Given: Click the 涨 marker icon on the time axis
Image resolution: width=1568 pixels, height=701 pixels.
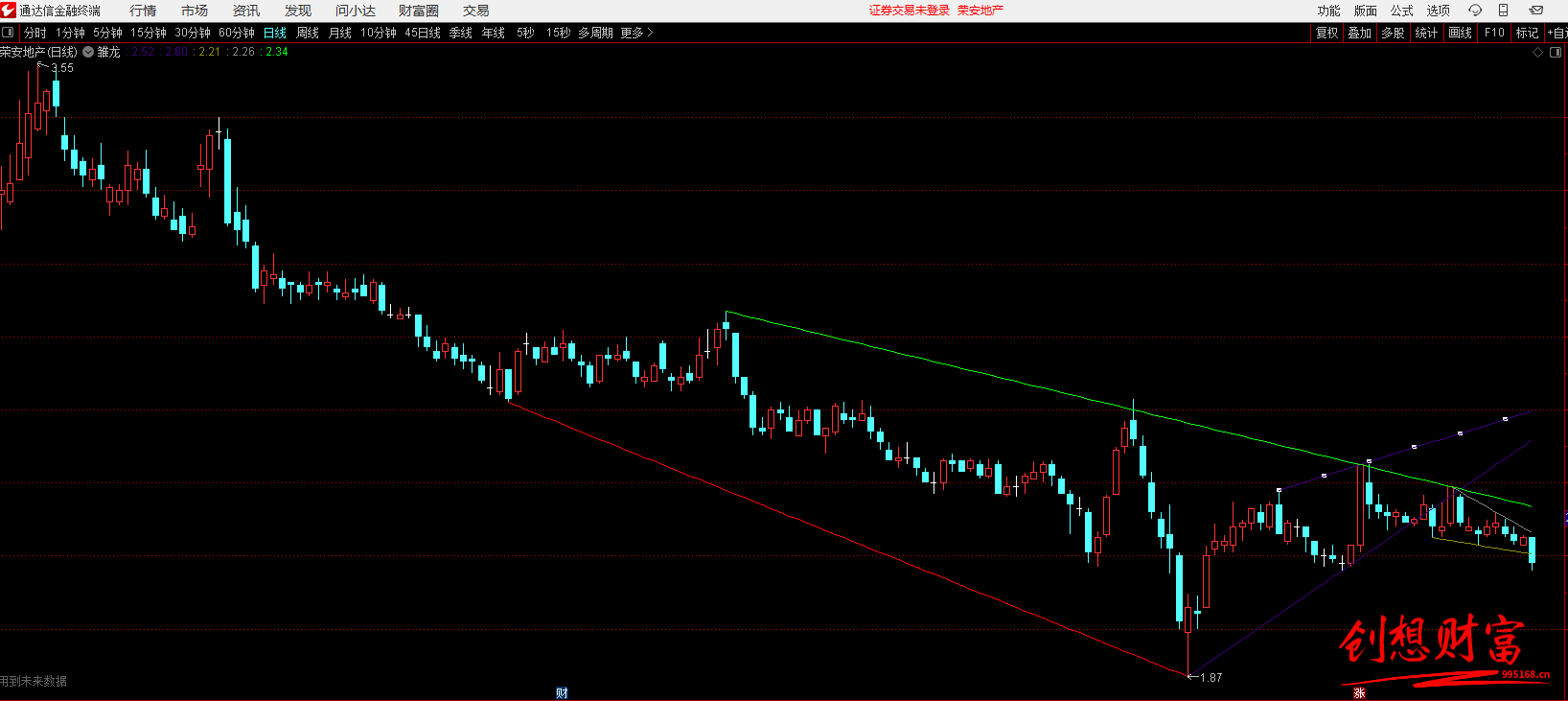Looking at the screenshot, I should (1359, 693).
